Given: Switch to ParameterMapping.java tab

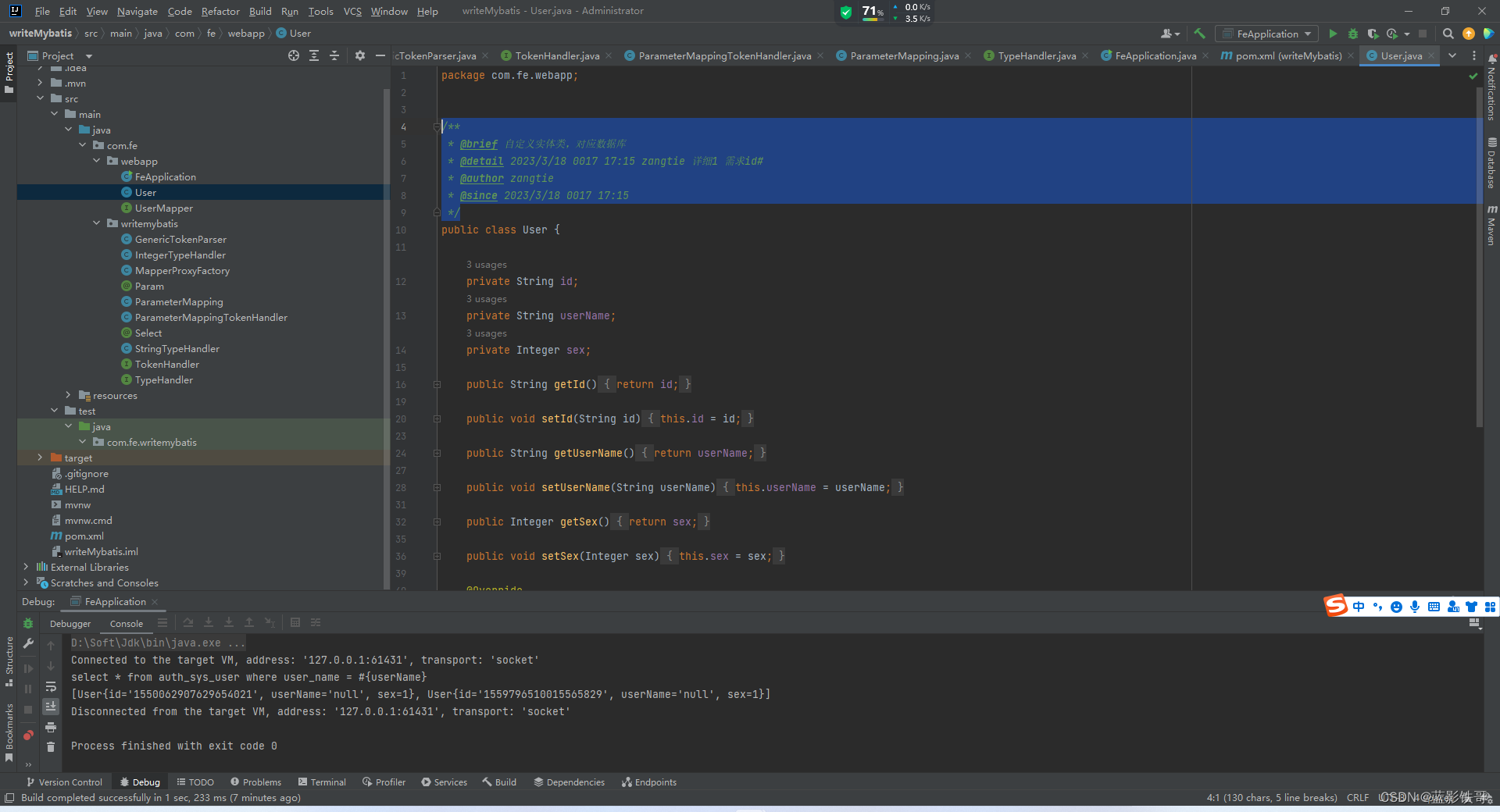Looking at the screenshot, I should (904, 55).
